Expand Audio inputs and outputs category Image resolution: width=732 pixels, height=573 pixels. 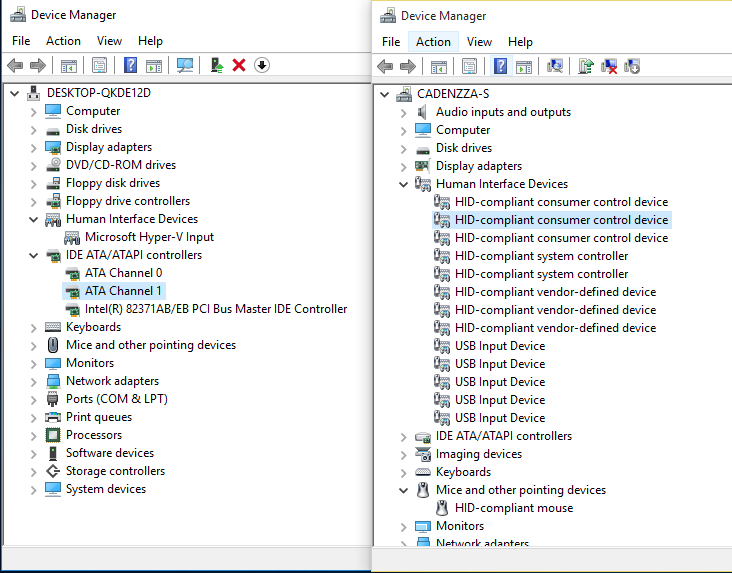tap(404, 112)
